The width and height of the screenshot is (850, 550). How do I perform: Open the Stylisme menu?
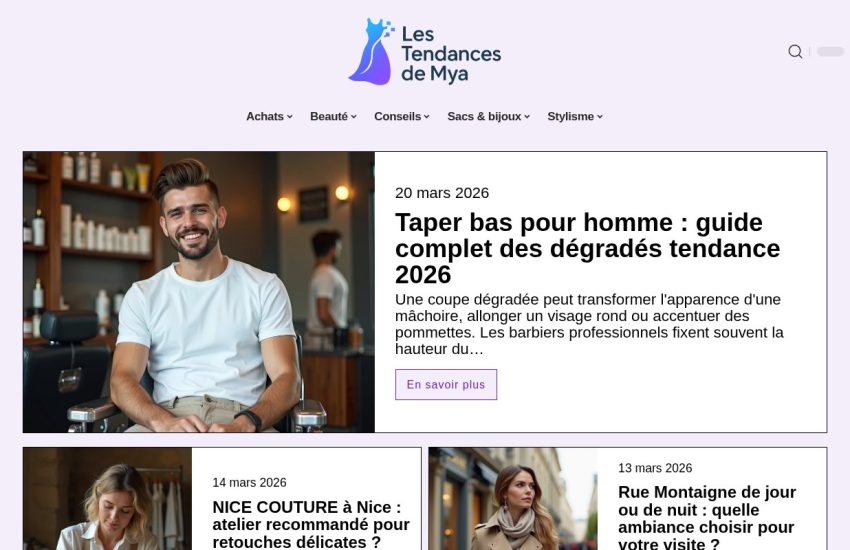coord(575,117)
